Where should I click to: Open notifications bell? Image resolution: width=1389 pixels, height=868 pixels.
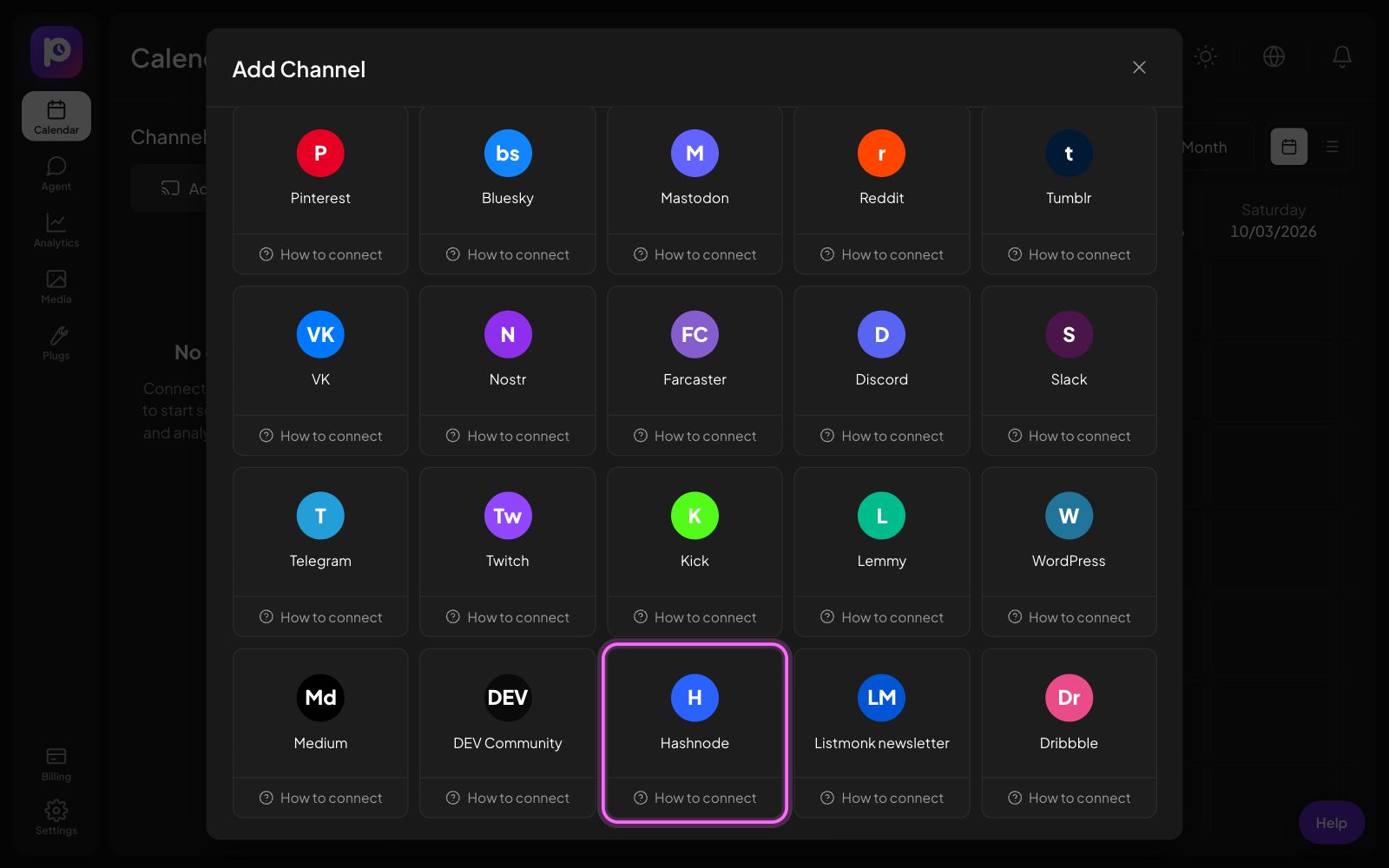[x=1342, y=56]
